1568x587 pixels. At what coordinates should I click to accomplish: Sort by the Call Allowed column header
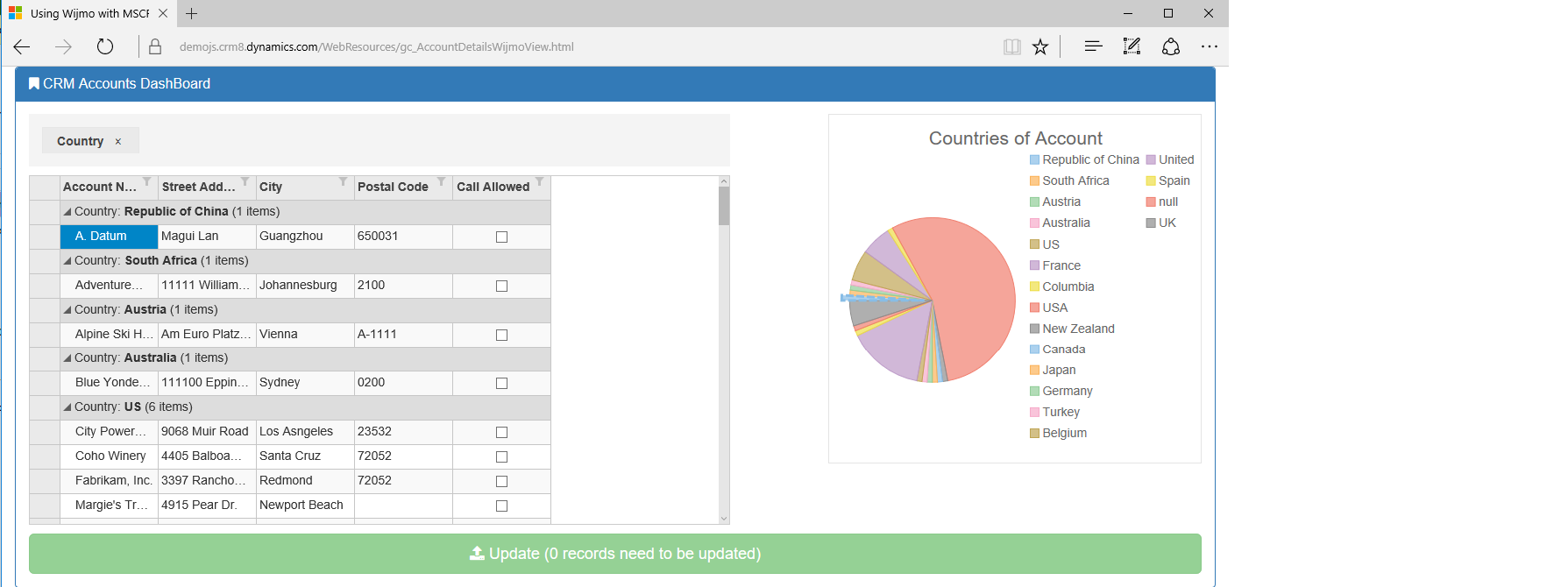[x=493, y=187]
